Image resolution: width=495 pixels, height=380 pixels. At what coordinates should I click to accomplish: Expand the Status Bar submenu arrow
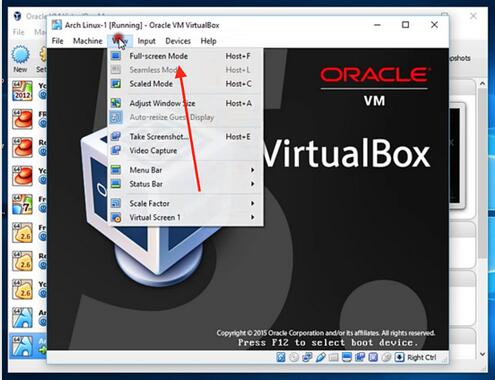253,184
